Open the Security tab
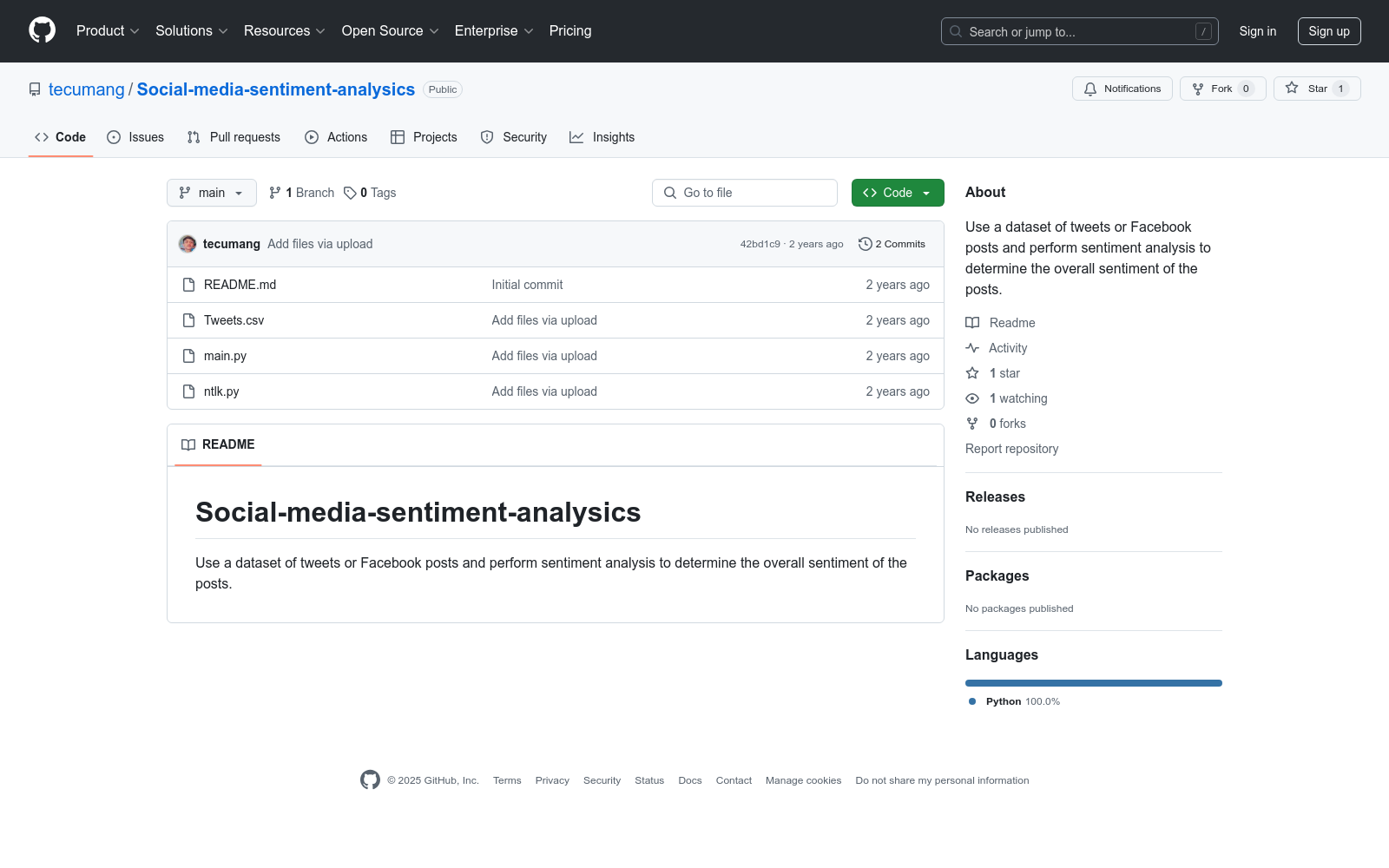This screenshot has height=868, width=1389. (514, 137)
